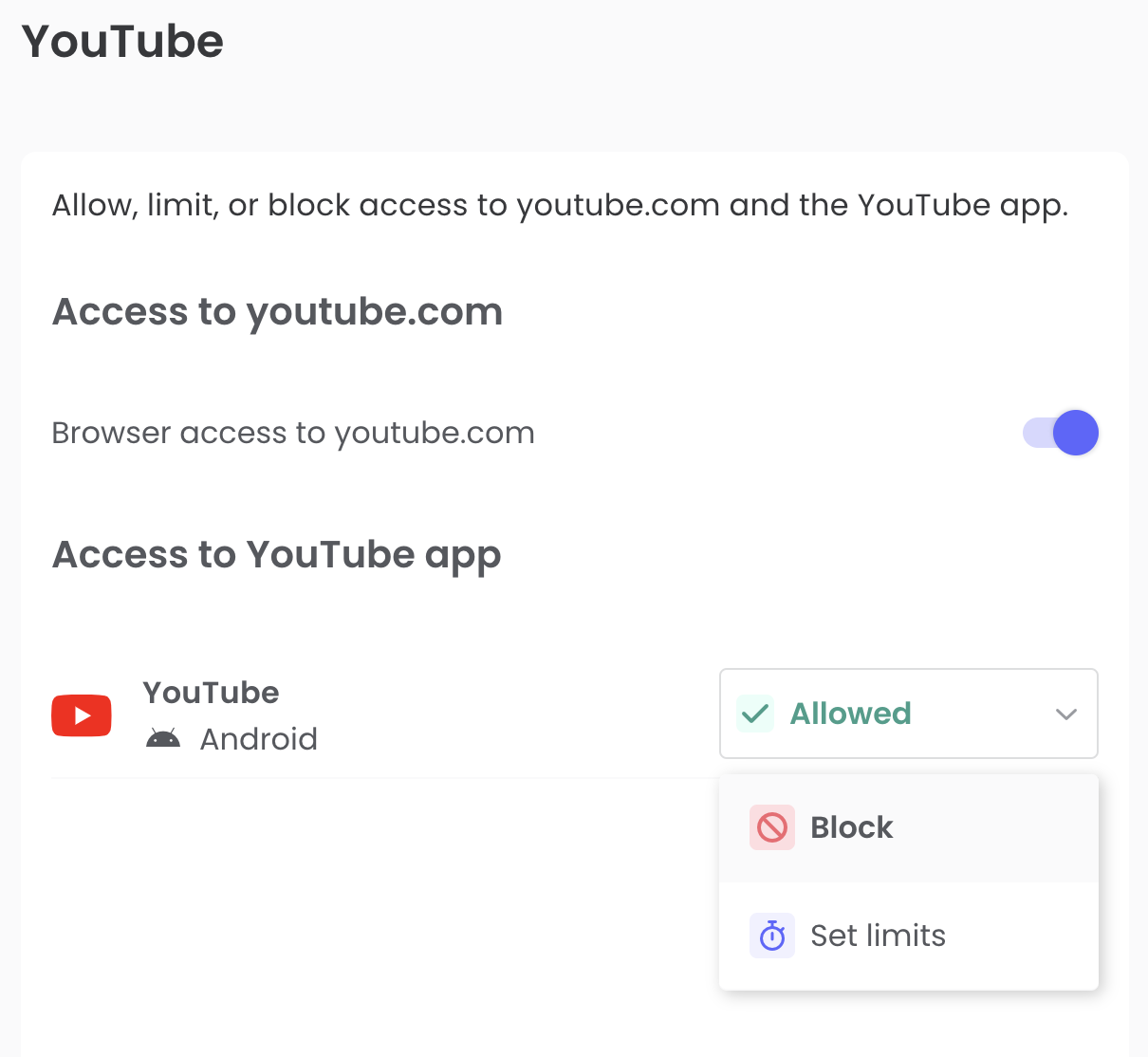1148x1057 pixels.
Task: Open the Allowed status combo box
Action: click(909, 714)
